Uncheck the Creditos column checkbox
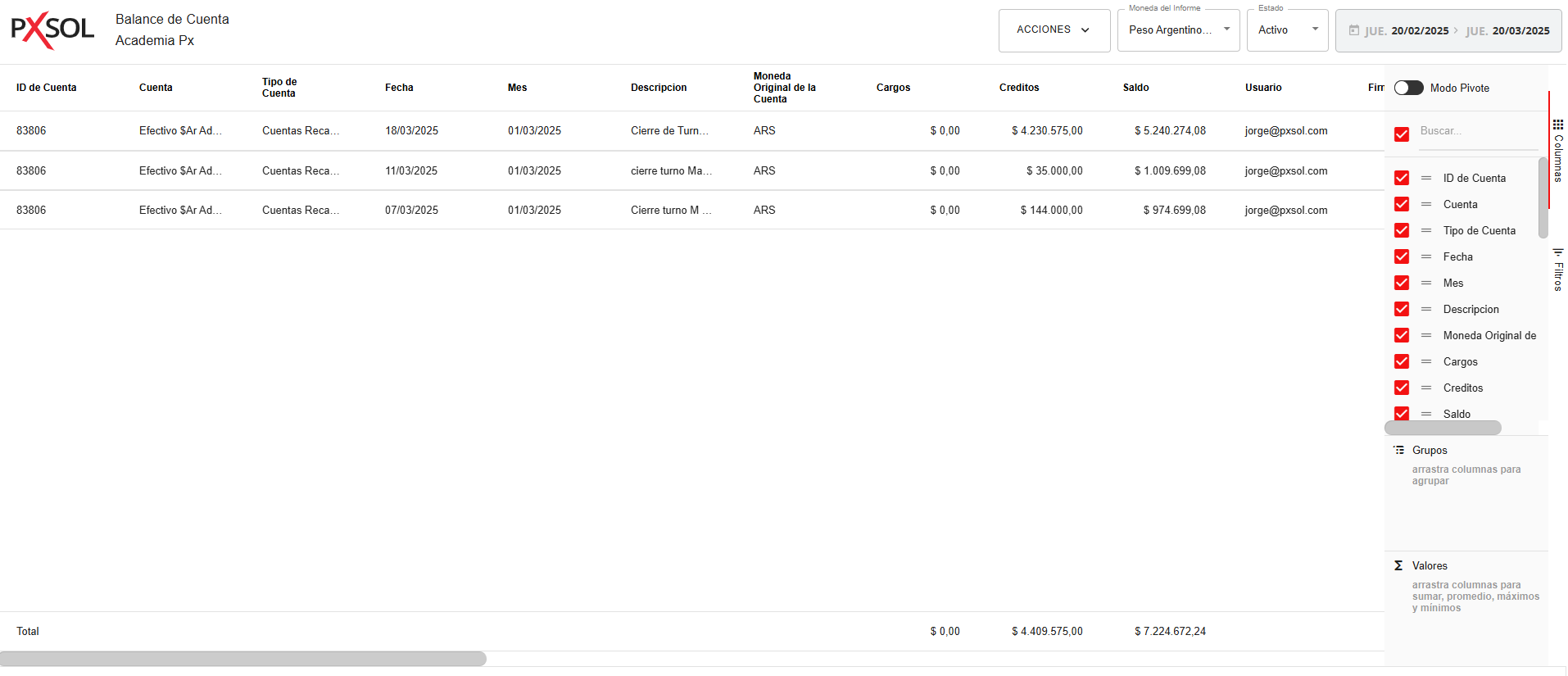1568x676 pixels. tap(1402, 388)
